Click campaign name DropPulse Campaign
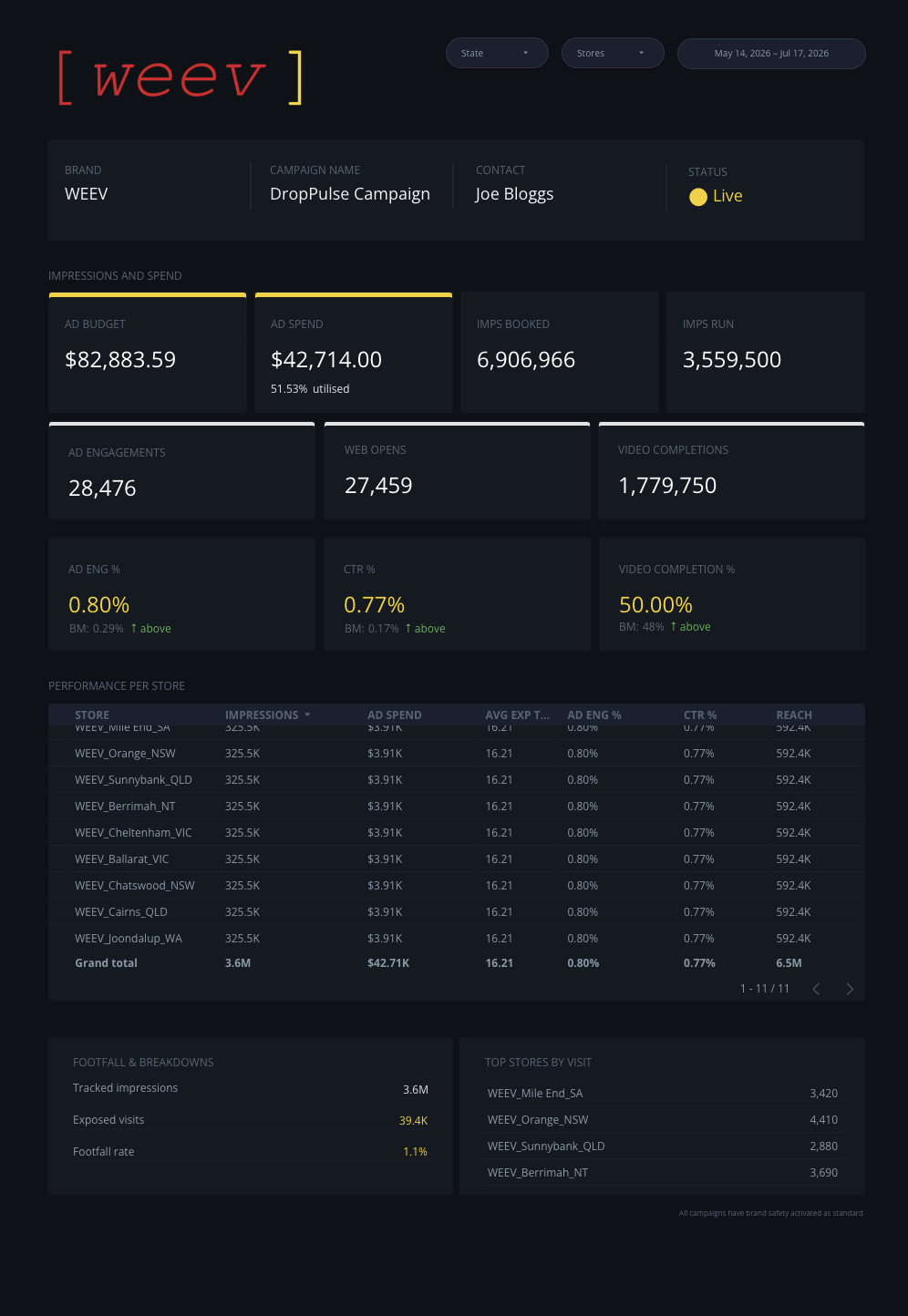The width and height of the screenshot is (908, 1316). click(x=350, y=194)
